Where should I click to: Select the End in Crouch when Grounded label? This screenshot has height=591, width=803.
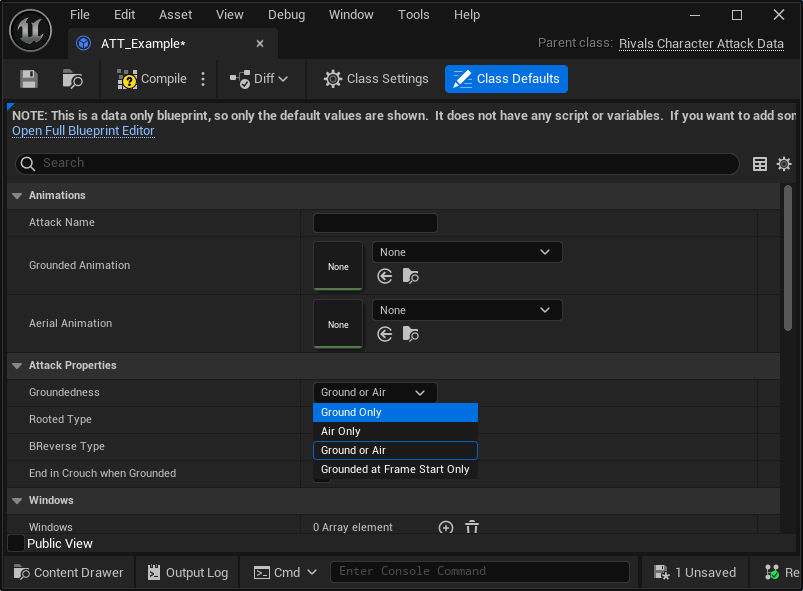point(102,473)
